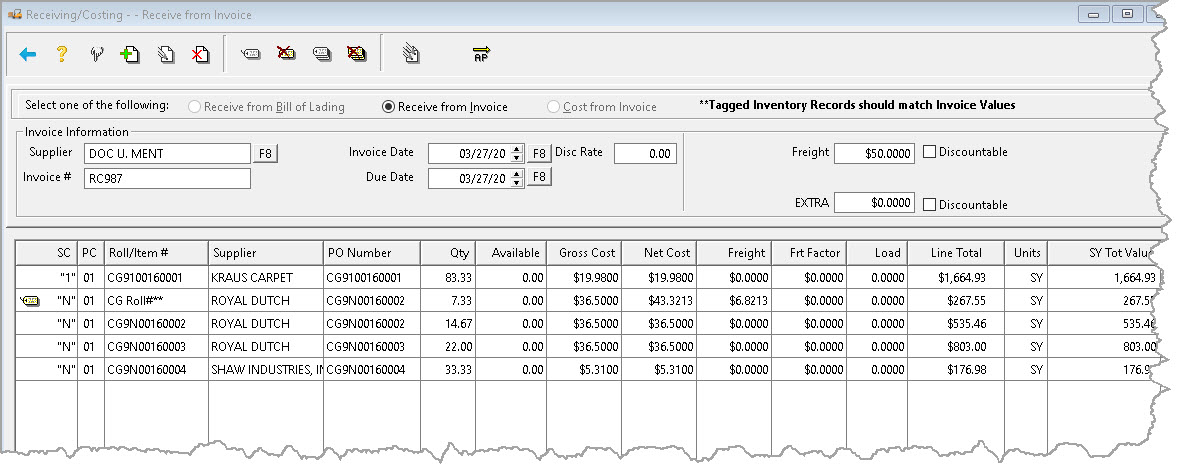Click line total cell $803.00
Screen dimensions: 1180x470
[956, 347]
